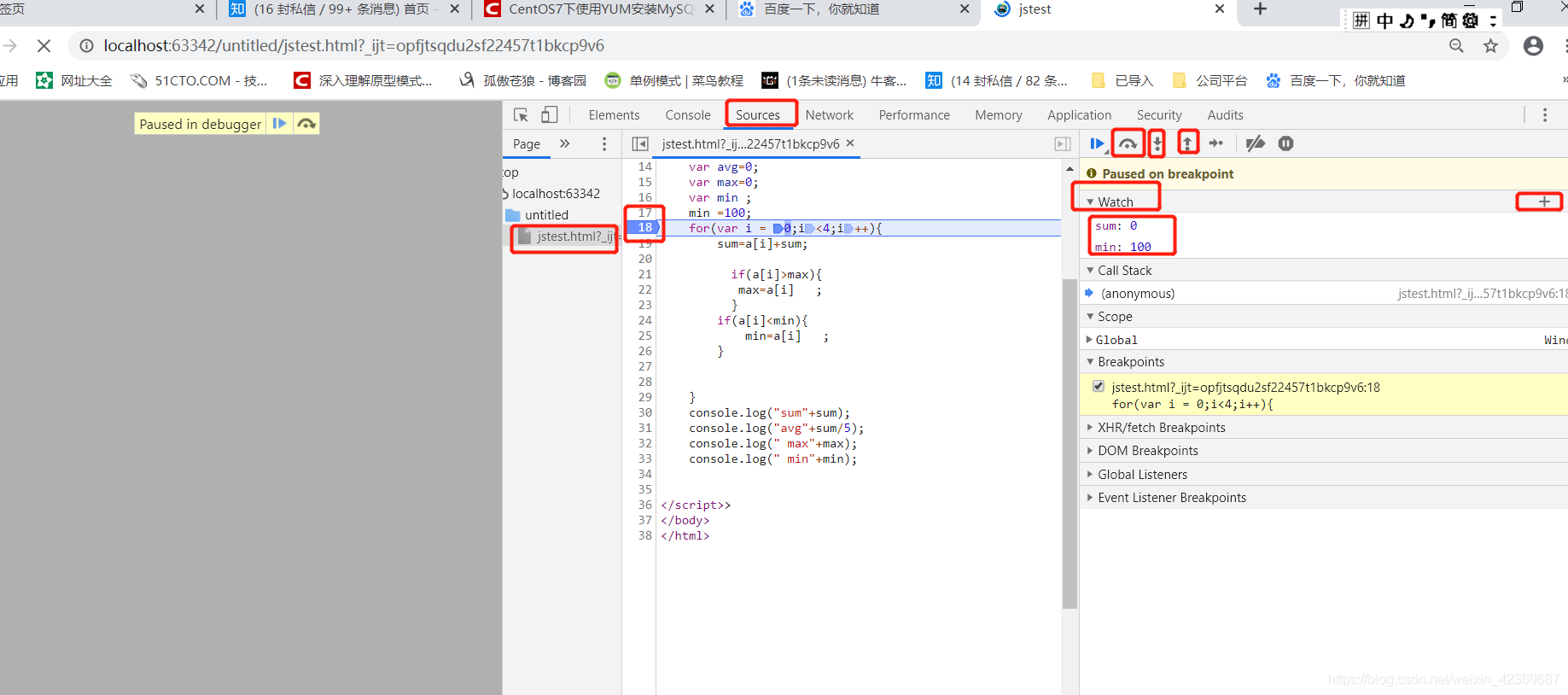Open the 单例模式 | 菜鸟教程 bookmark
The height and width of the screenshot is (695, 1568).
[x=674, y=80]
